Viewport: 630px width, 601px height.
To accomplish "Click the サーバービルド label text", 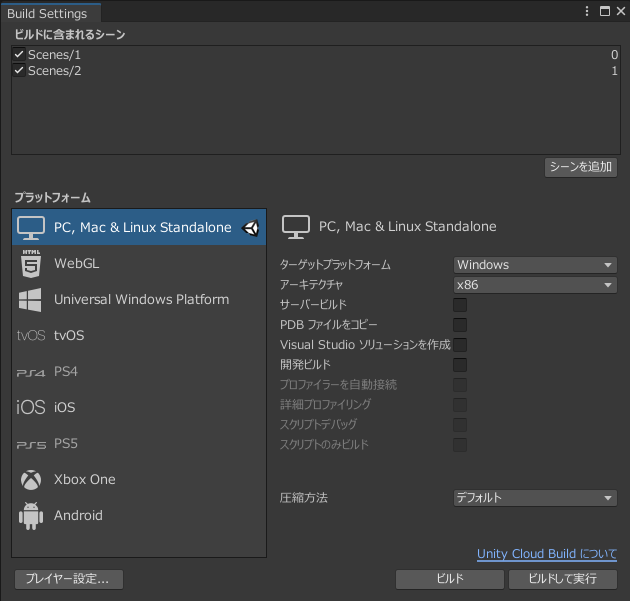I will [x=313, y=305].
